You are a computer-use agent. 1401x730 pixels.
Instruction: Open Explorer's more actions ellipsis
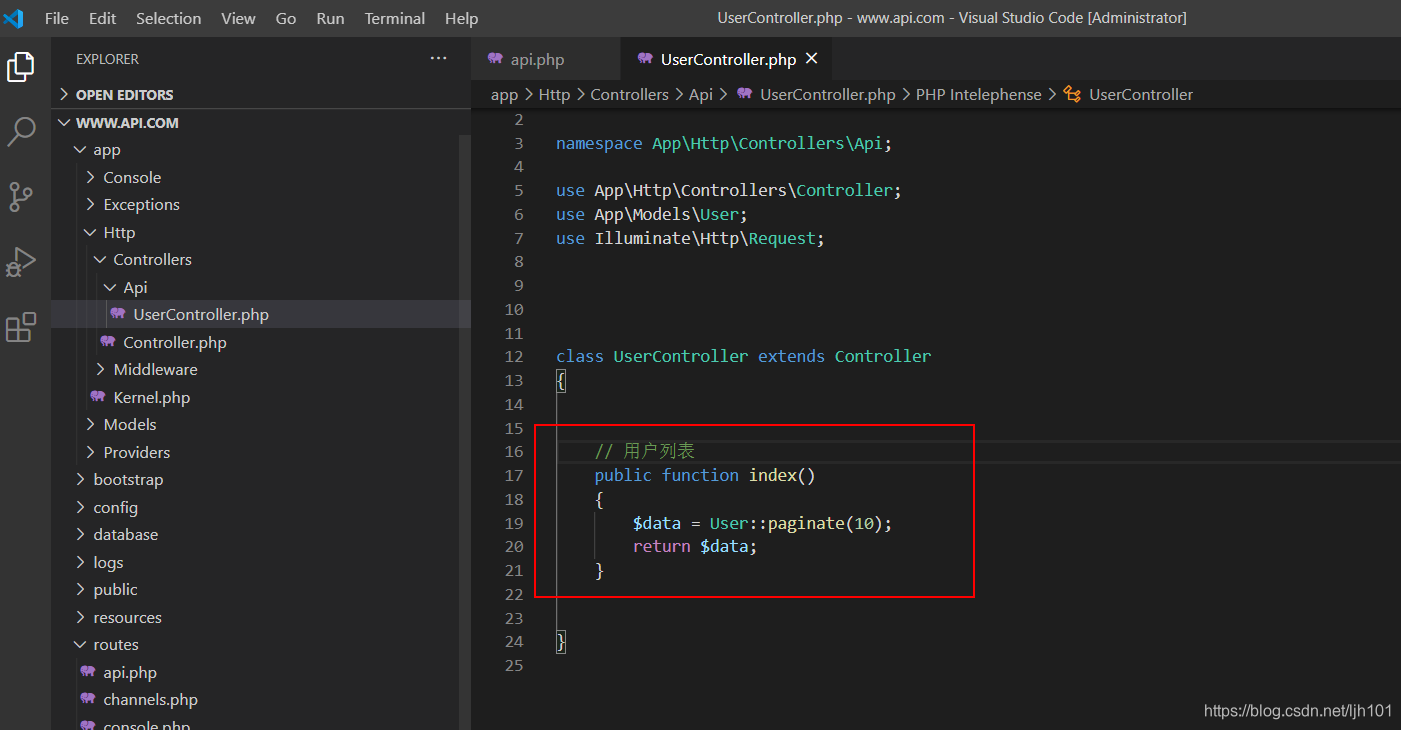(438, 59)
